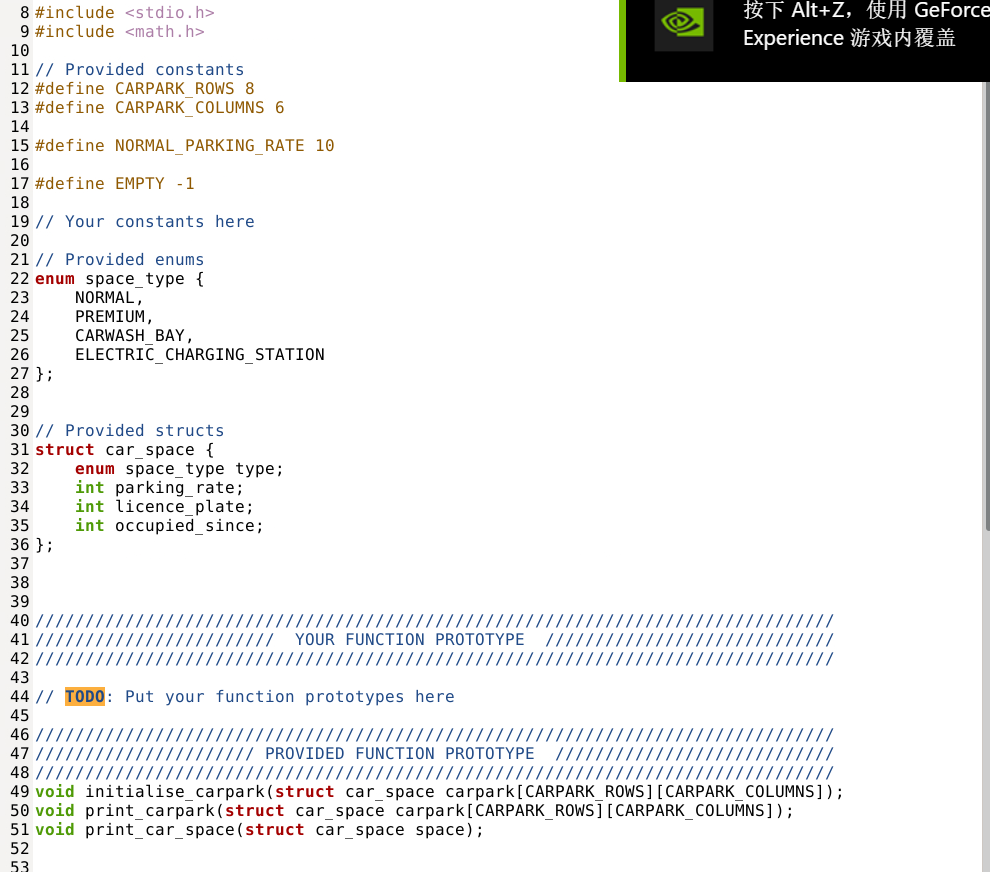This screenshot has height=872, width=990.
Task: Click on '#define NORMAL_PARKING_RATE 10'
Action: tap(184, 145)
